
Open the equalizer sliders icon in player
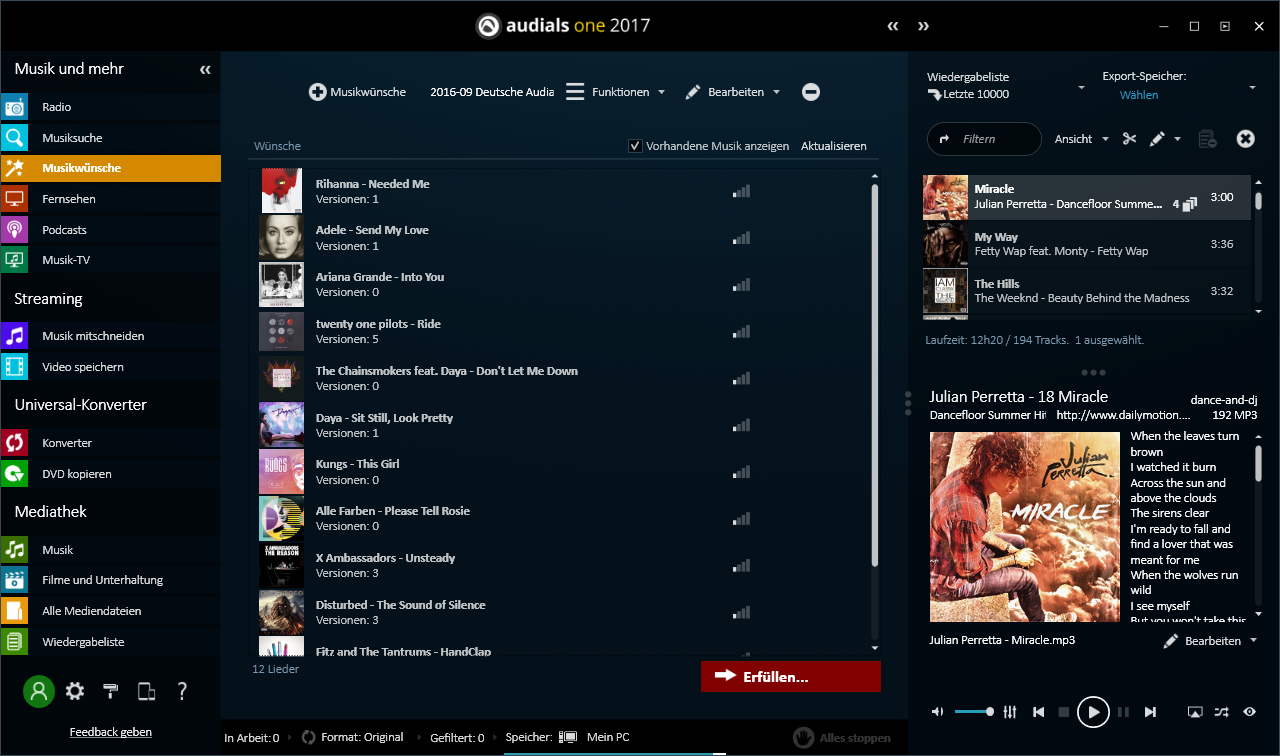pyautogui.click(x=1010, y=711)
